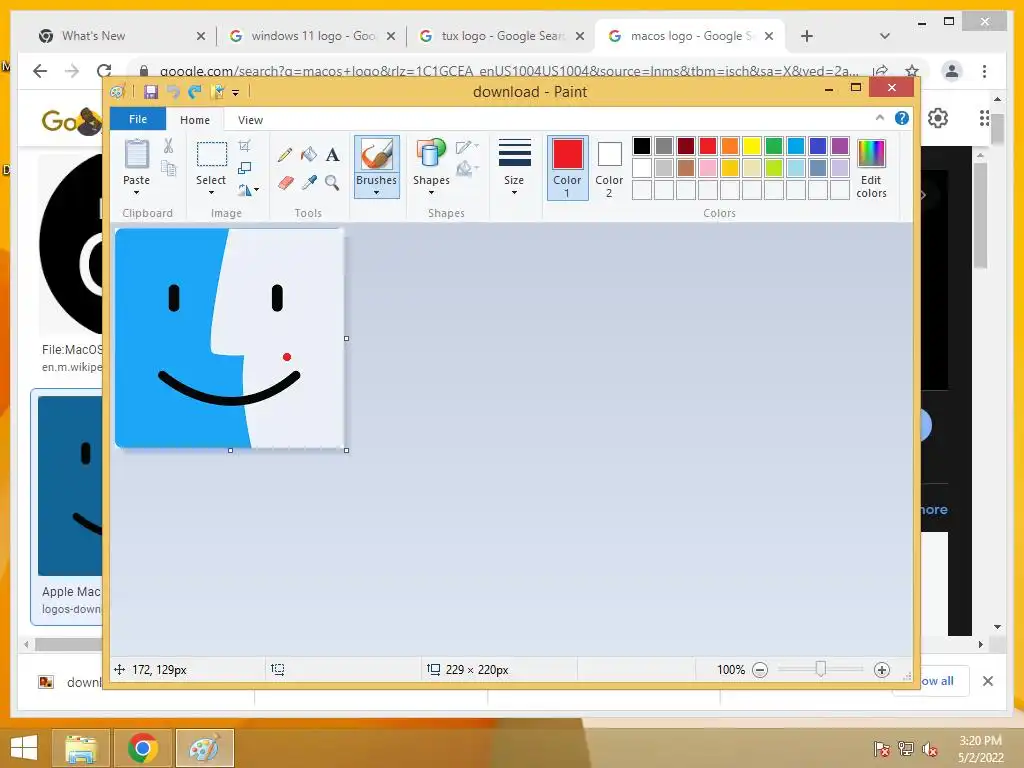1024x768 pixels.
Task: Click the Finder face canvas image
Action: (x=230, y=338)
